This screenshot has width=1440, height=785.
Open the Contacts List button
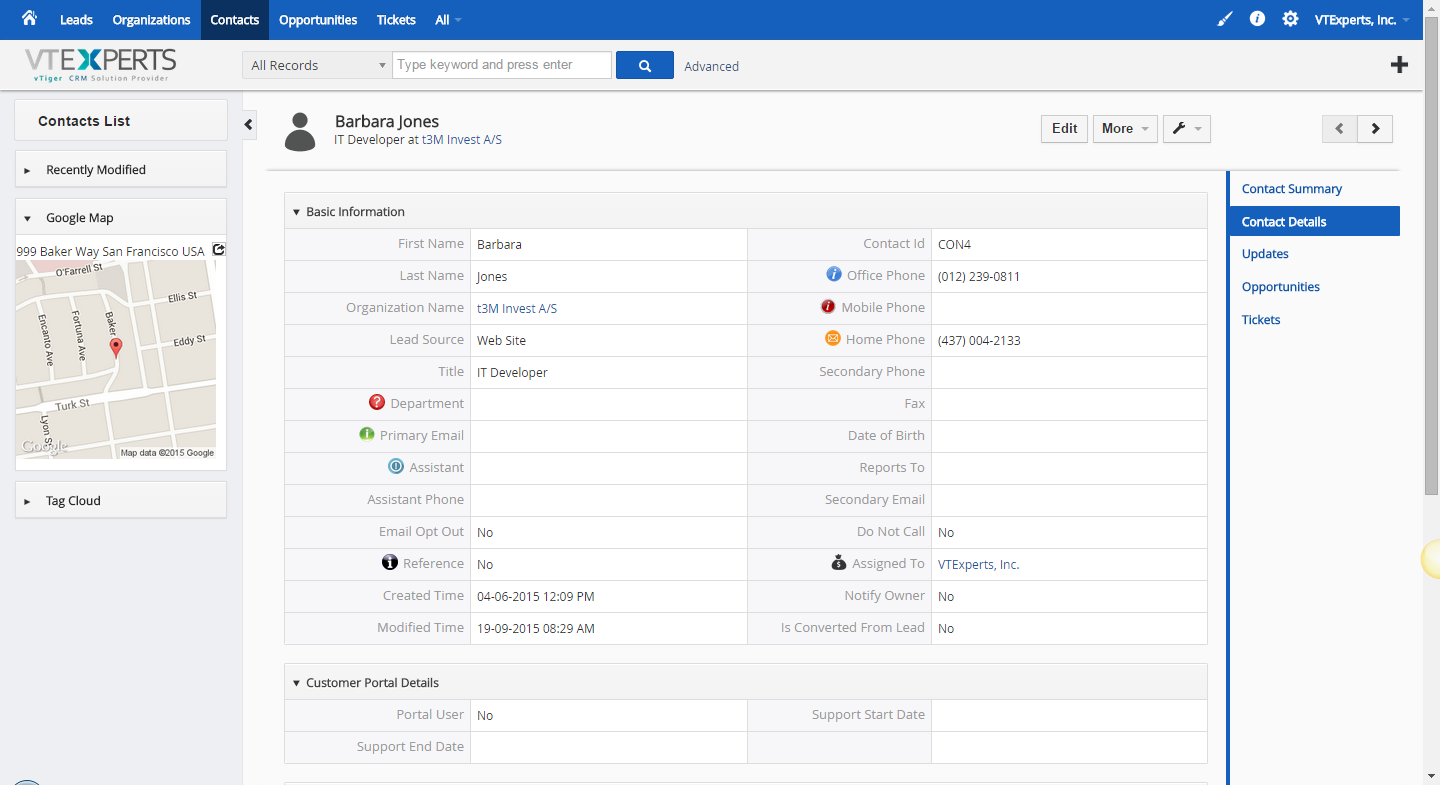point(121,120)
